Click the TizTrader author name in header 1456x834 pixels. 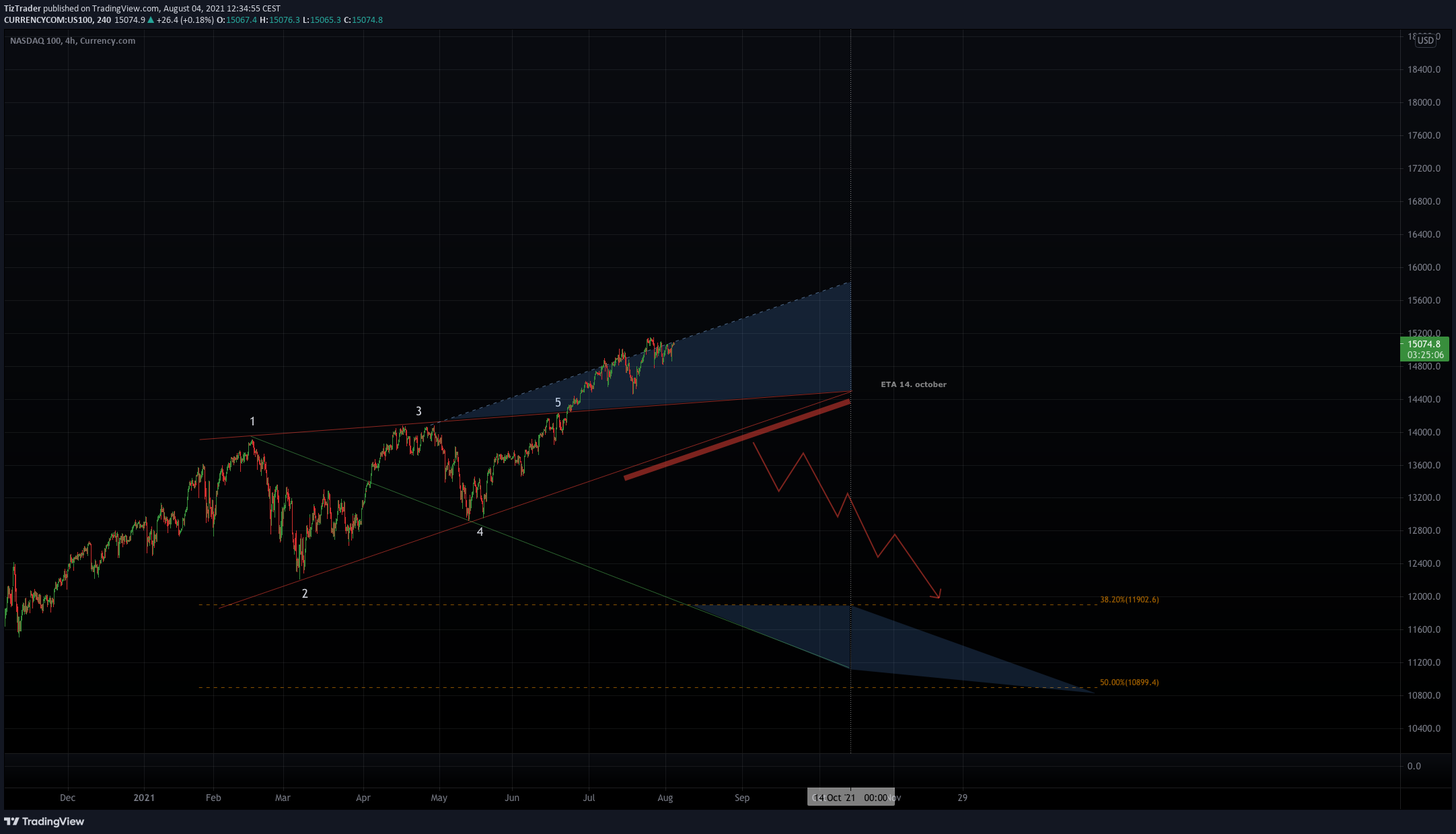click(22, 9)
